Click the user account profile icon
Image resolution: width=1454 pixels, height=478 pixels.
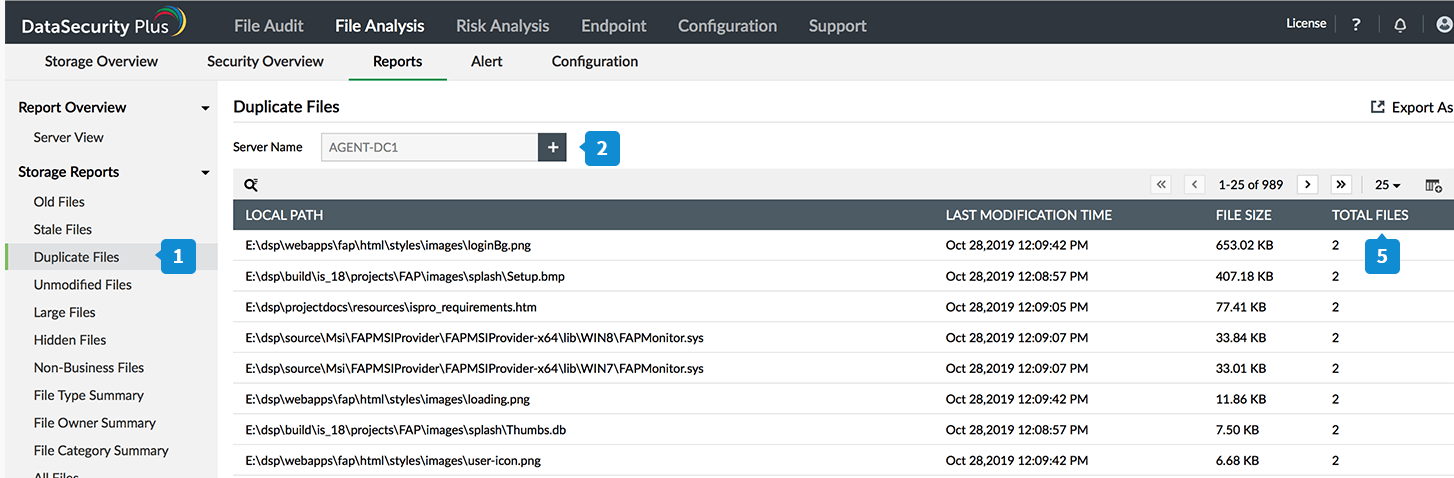[x=1443, y=25]
